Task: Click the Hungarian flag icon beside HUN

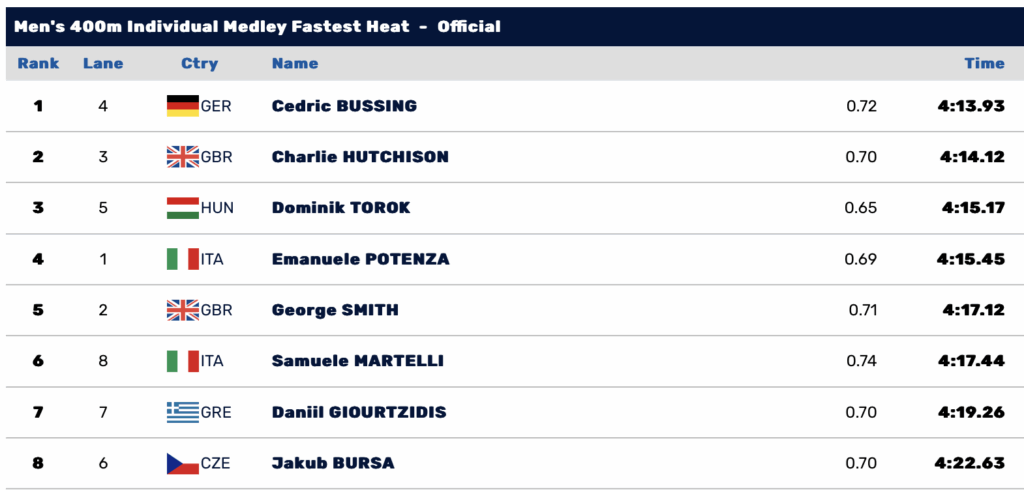Action: (183, 208)
